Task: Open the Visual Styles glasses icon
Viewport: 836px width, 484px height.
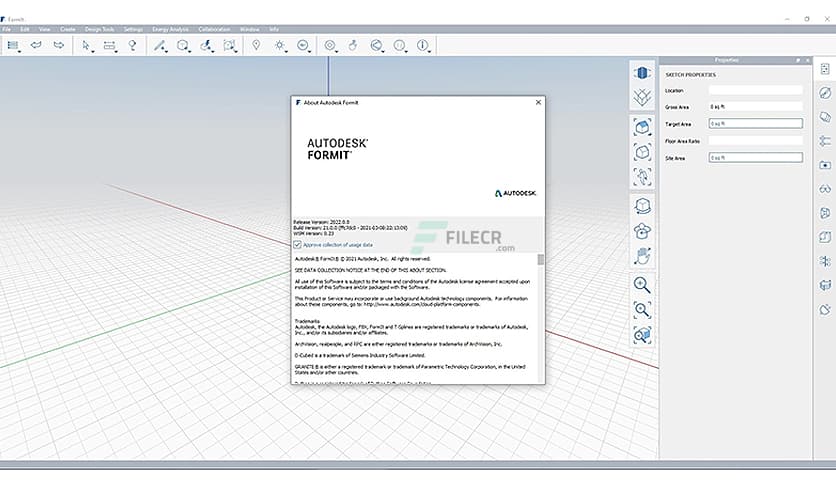Action: tap(825, 189)
